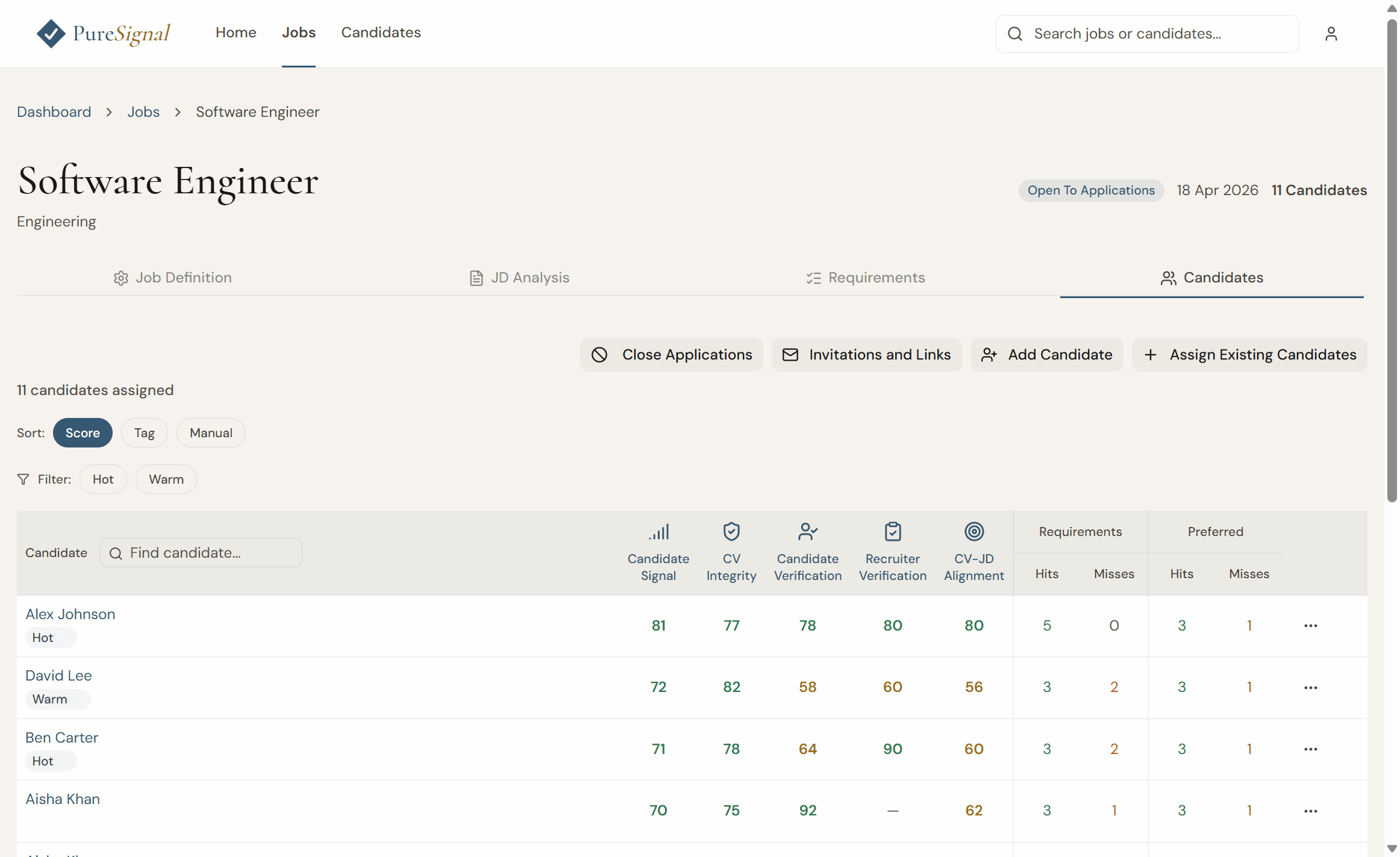Open the user profile icon

coord(1331,34)
